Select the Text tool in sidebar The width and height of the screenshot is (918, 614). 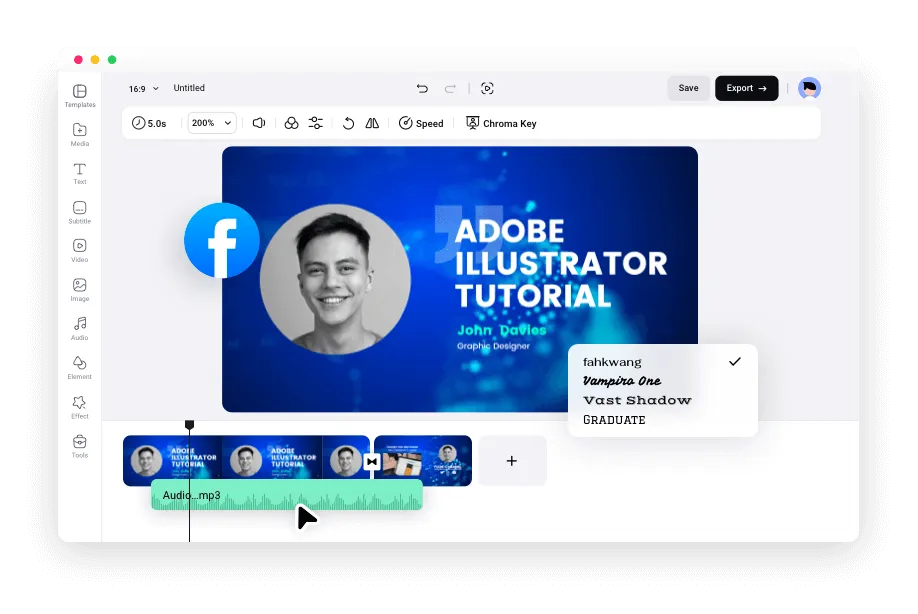[80, 173]
